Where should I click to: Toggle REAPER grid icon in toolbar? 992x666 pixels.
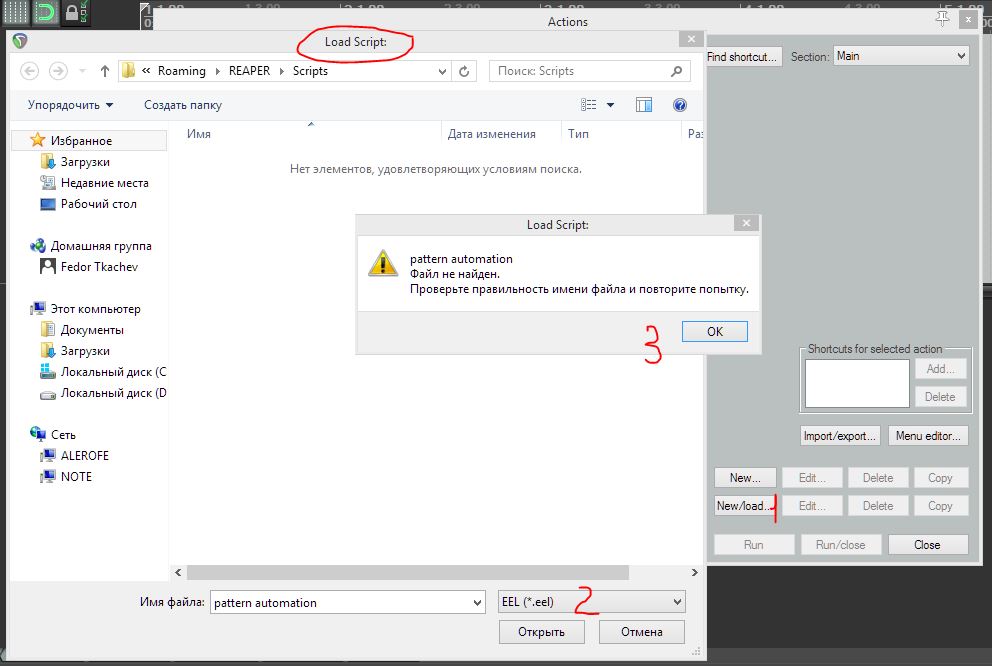(x=16, y=13)
